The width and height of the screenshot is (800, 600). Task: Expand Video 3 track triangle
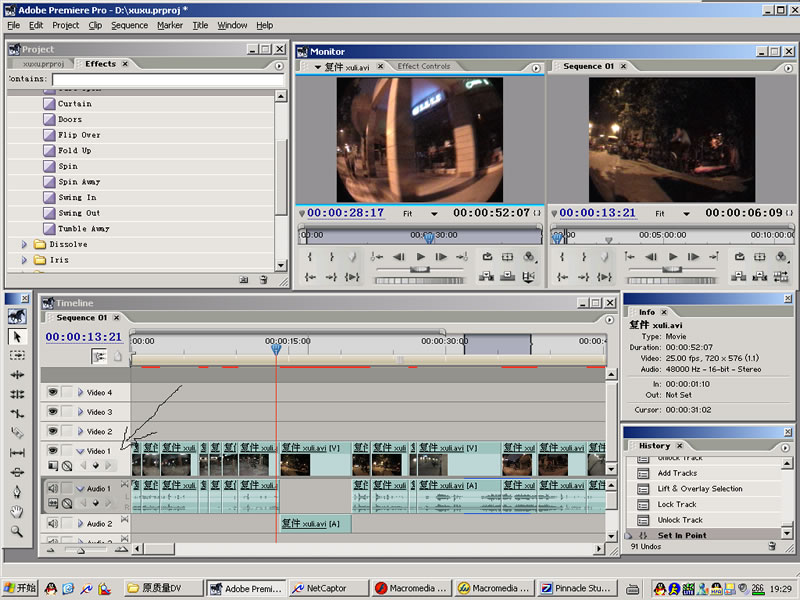[80, 412]
